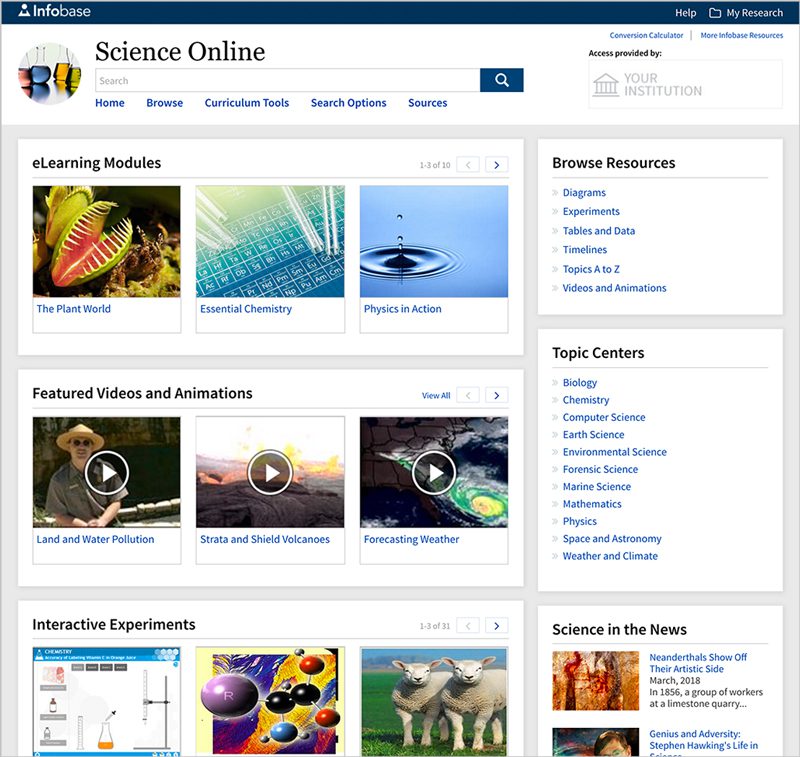The image size is (800, 757).
Task: Read Genius and Adversity Stephen Hawking article
Action: (x=703, y=743)
